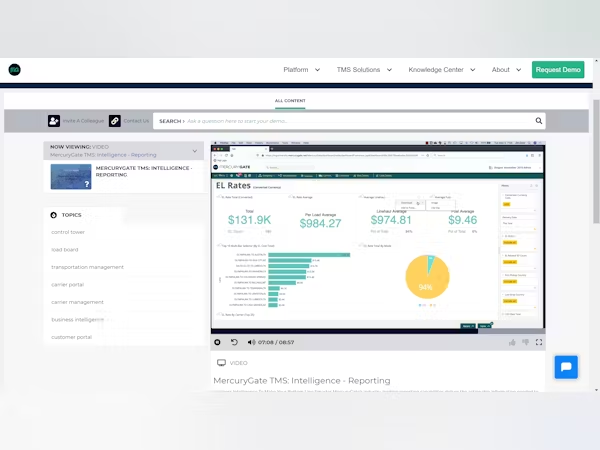Select the transportation management topic

88,267
